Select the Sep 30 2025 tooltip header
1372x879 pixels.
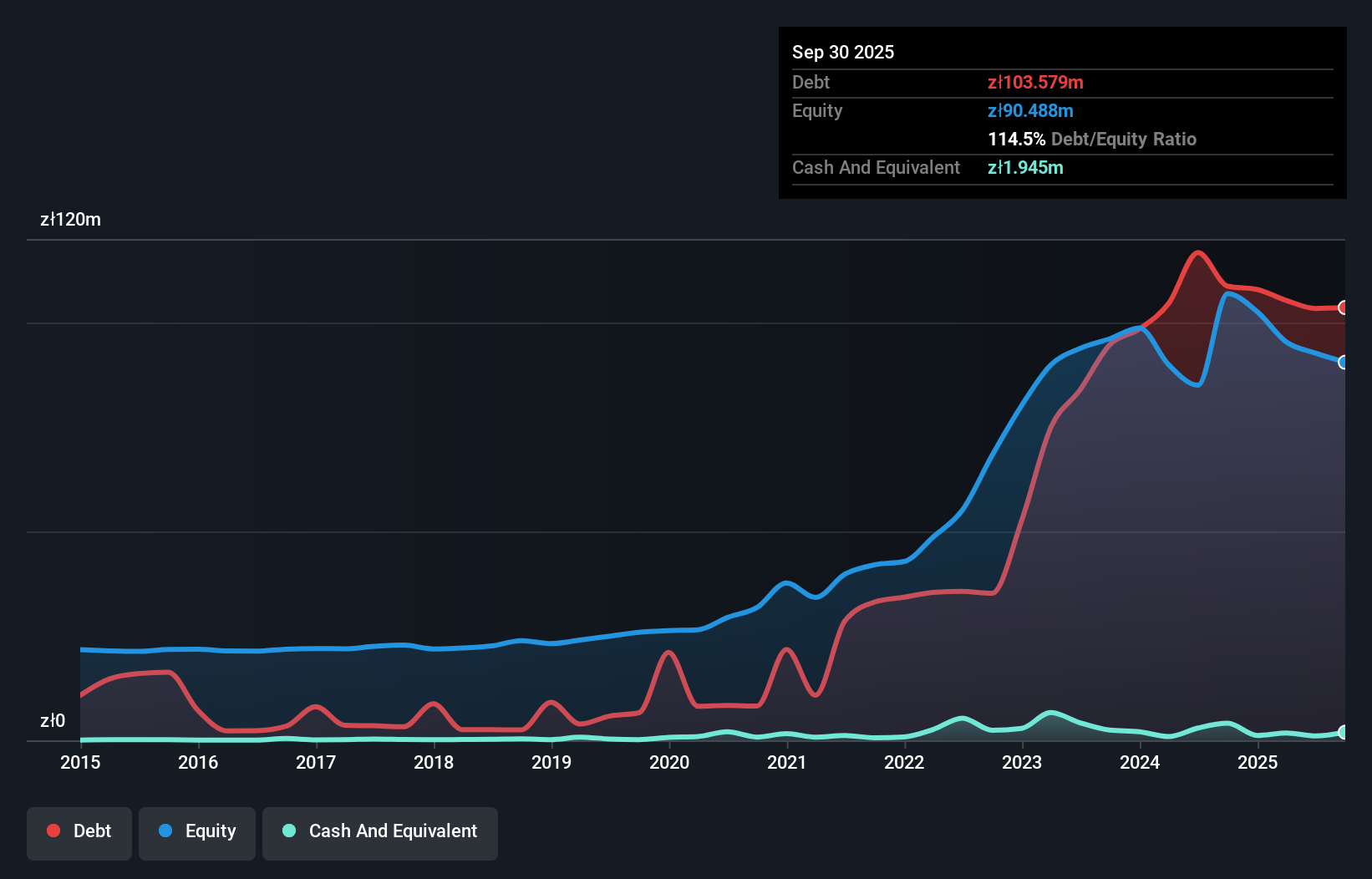click(844, 52)
